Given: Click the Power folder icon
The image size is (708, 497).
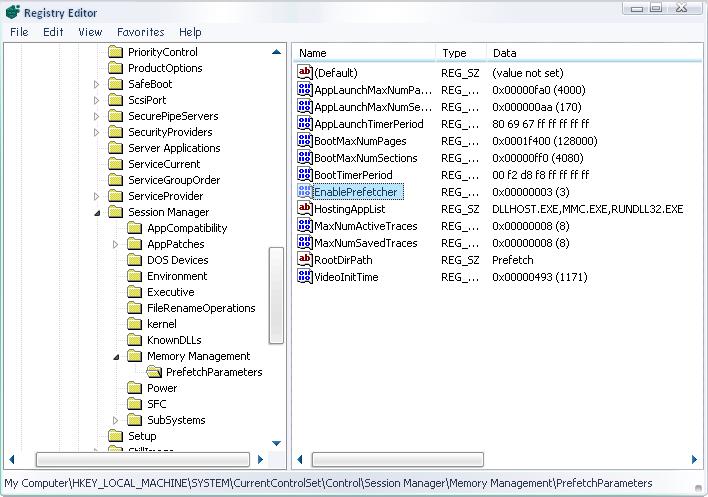Looking at the screenshot, I should (135, 388).
